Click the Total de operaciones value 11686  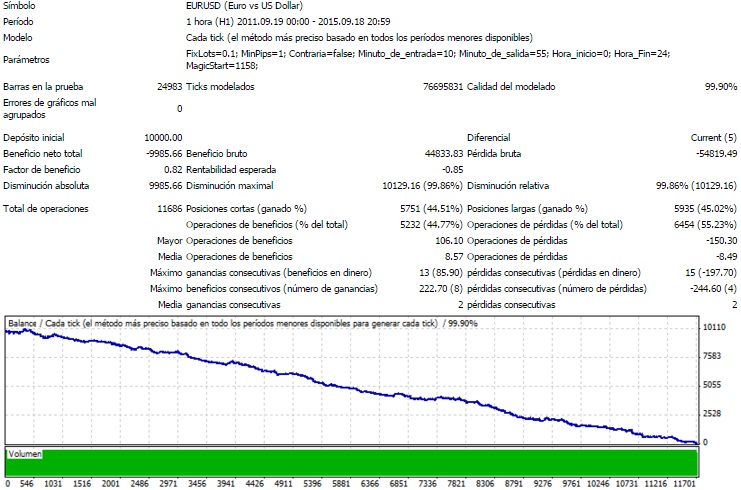[165, 208]
